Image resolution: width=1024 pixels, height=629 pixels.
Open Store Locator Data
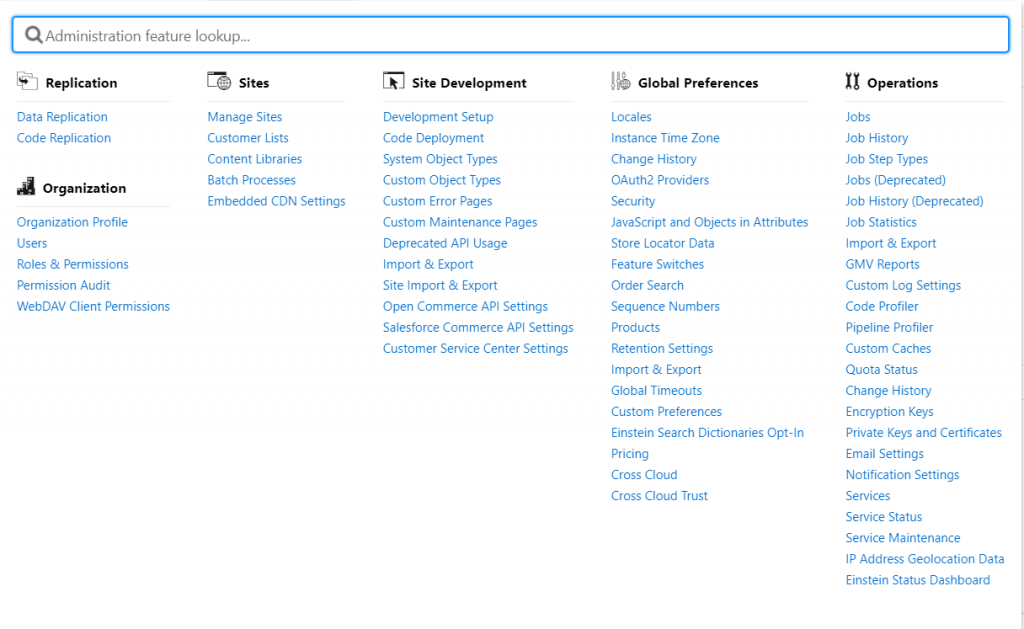coord(663,243)
